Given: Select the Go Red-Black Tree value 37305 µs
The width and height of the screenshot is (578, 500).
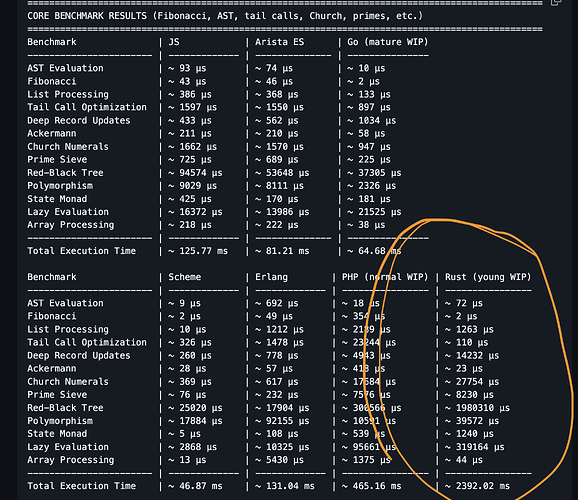Looking at the screenshot, I should click(375, 173).
